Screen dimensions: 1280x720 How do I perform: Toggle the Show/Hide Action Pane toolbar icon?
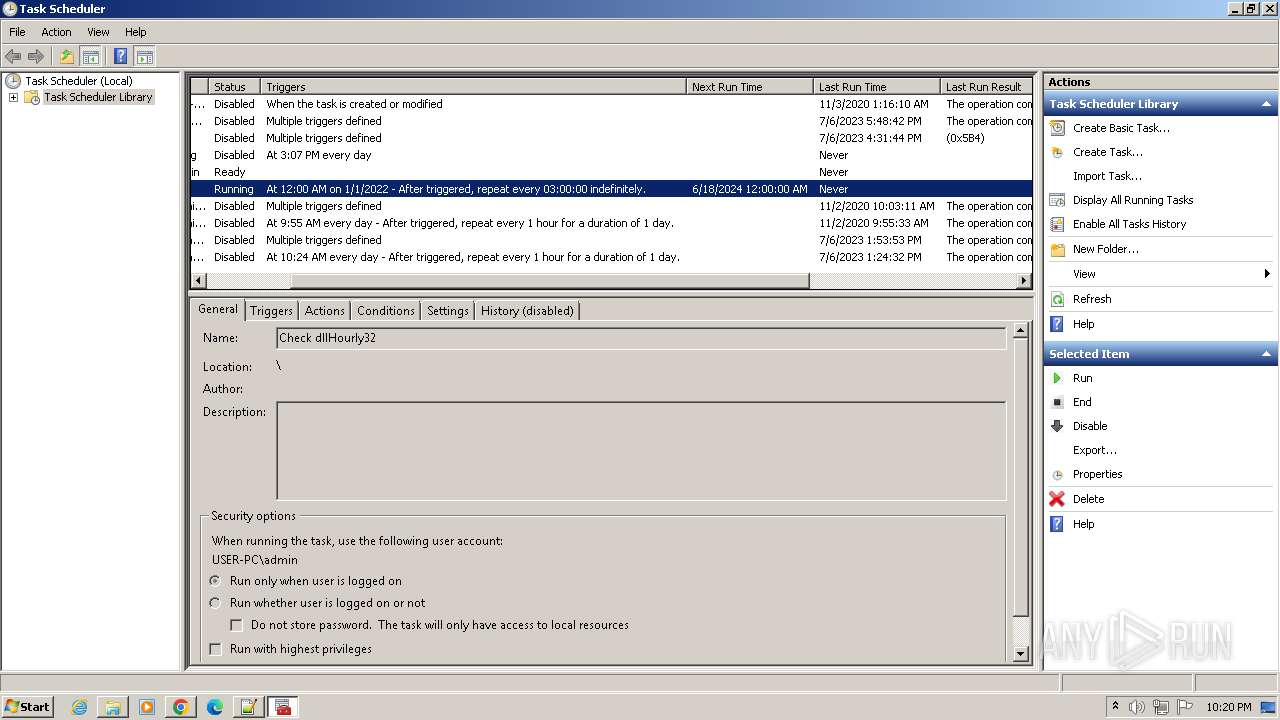pos(145,57)
